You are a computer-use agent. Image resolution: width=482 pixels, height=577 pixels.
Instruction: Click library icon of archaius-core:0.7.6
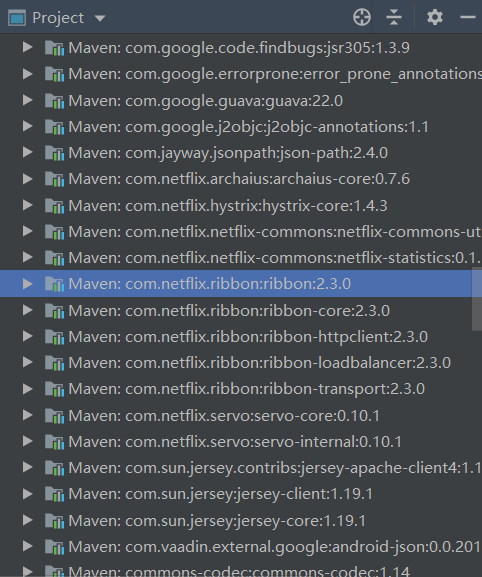click(54, 179)
